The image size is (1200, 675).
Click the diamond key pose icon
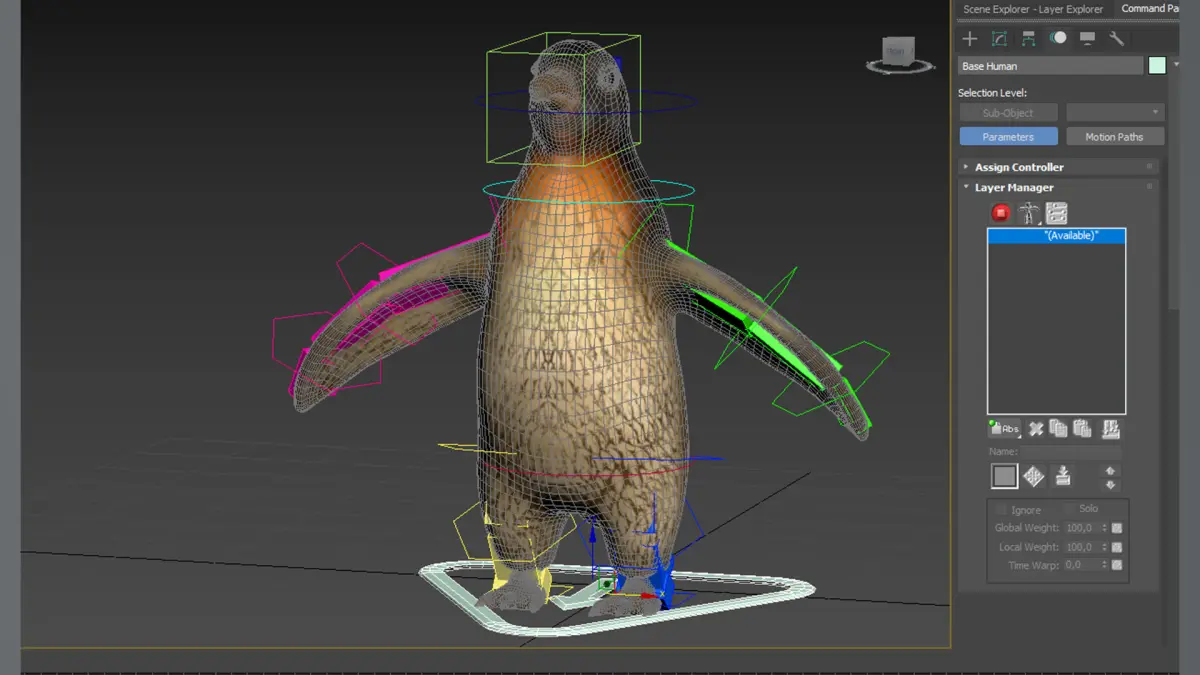coord(1034,476)
